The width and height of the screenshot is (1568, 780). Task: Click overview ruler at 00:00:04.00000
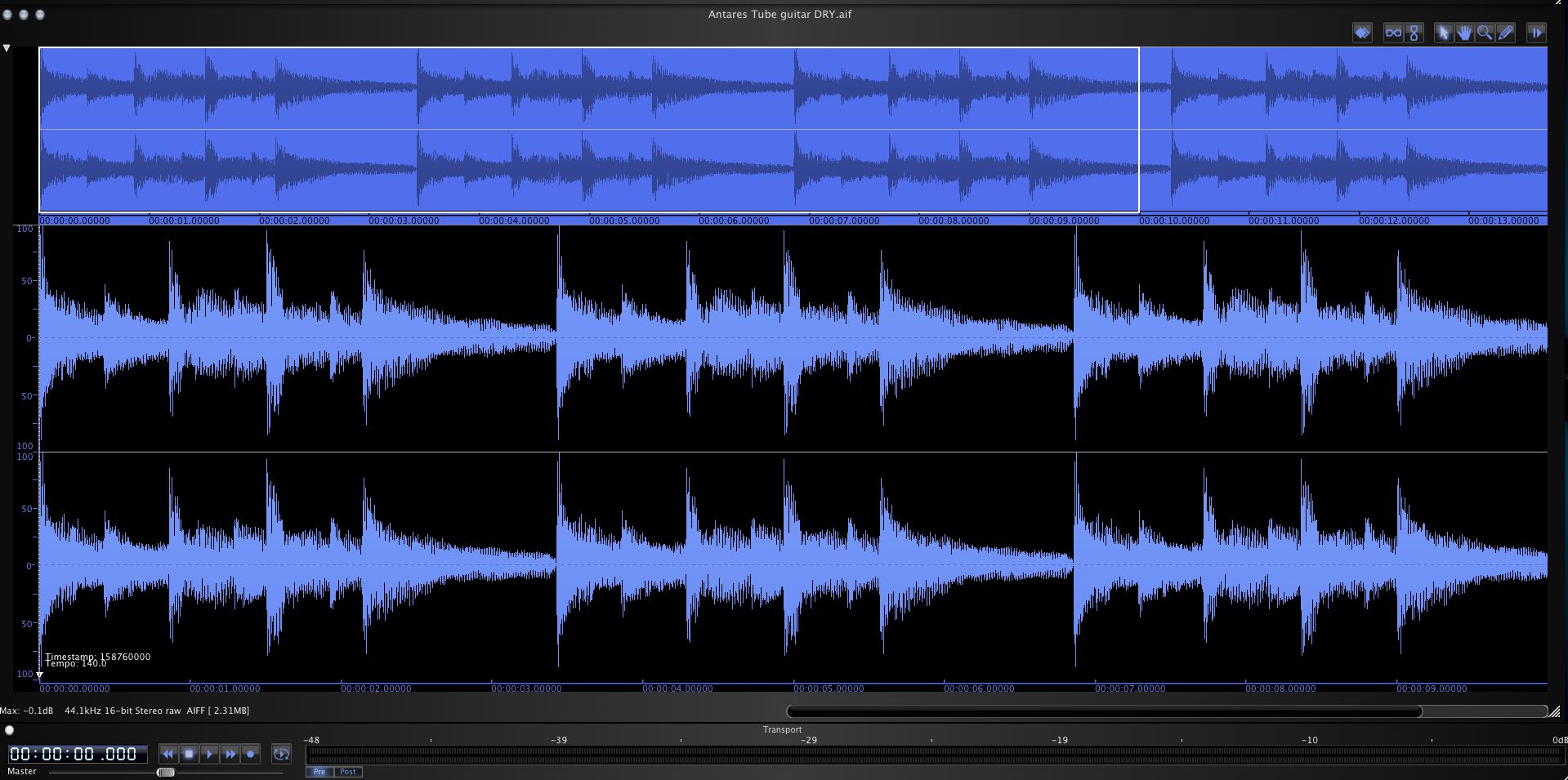click(514, 221)
